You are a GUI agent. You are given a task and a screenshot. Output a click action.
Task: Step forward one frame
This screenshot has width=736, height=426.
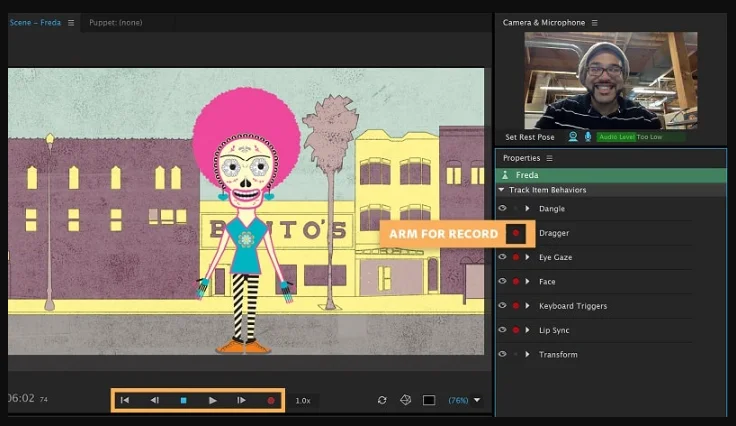[241, 400]
